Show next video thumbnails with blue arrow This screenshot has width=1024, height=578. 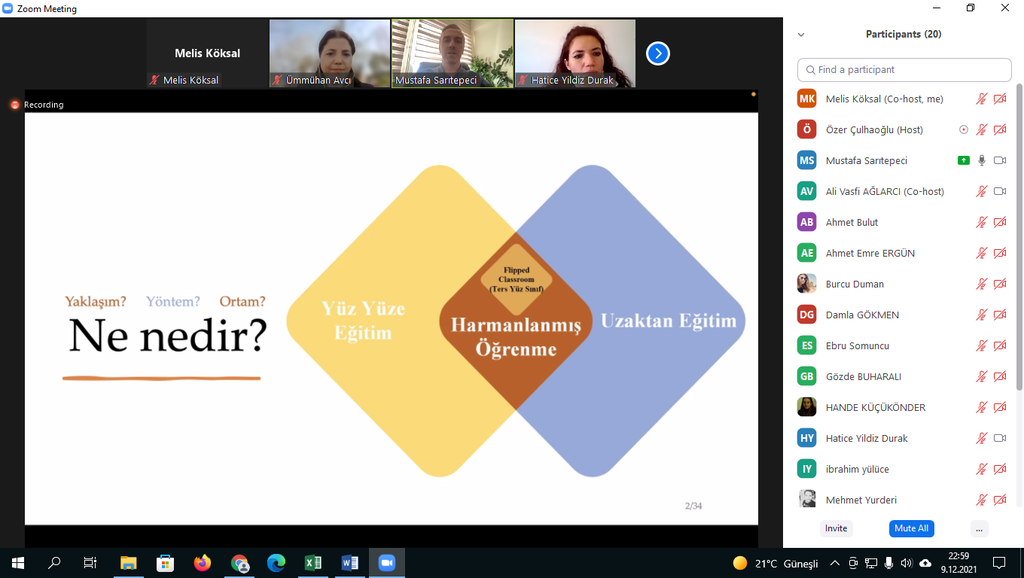pyautogui.click(x=657, y=53)
